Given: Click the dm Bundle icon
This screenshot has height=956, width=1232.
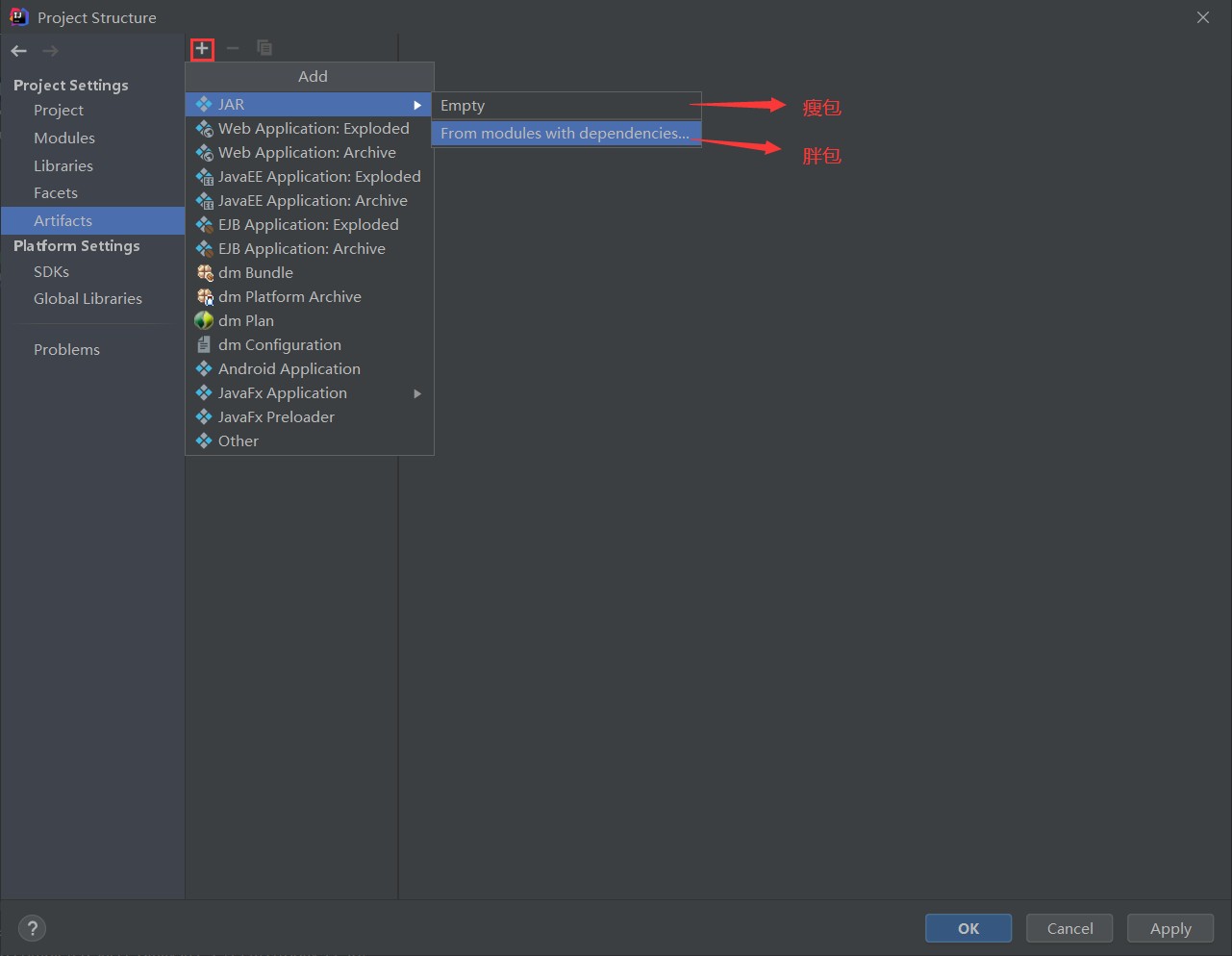Looking at the screenshot, I should (x=204, y=273).
